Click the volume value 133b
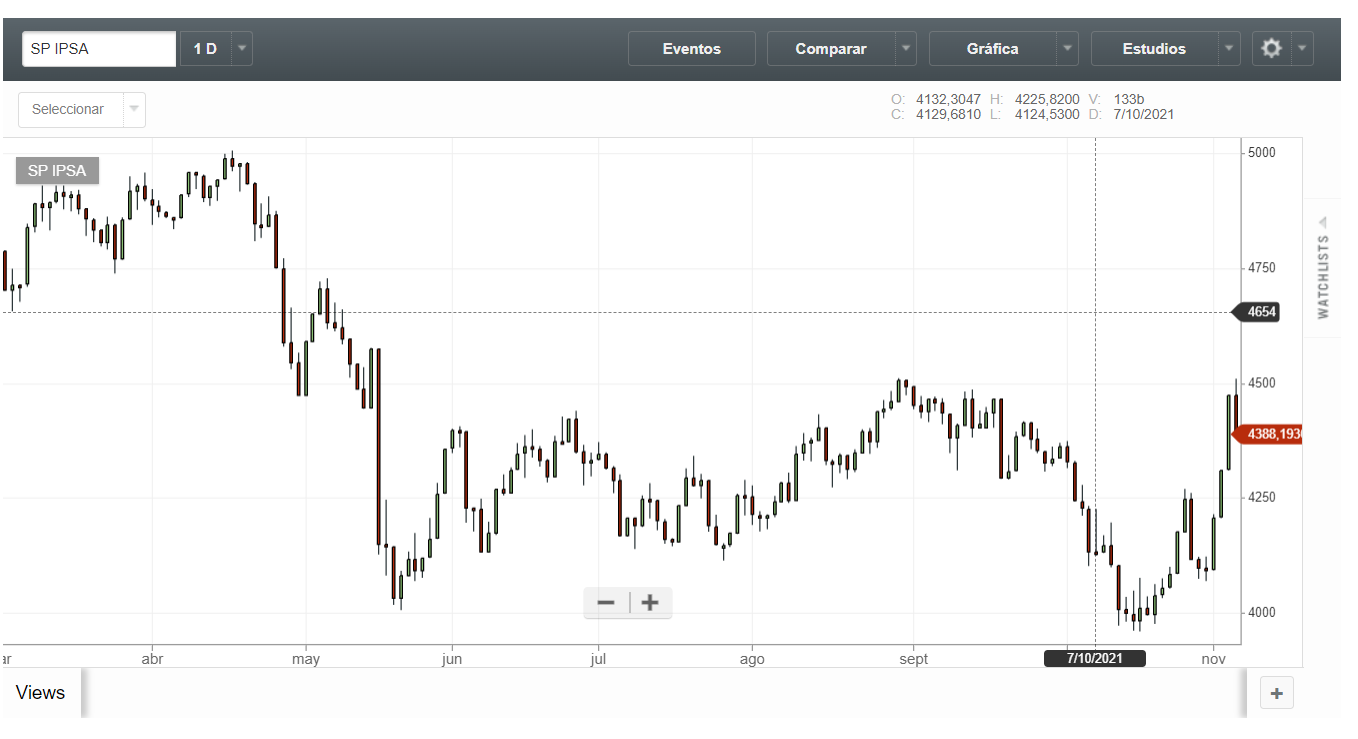This screenshot has width=1358, height=739. (1129, 99)
